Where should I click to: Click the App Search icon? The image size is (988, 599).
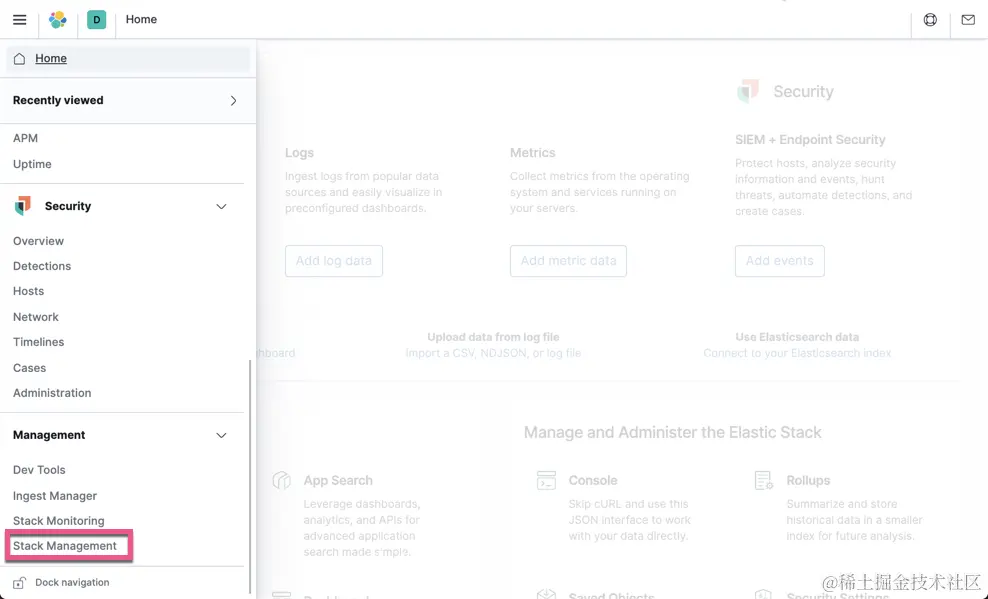click(282, 481)
